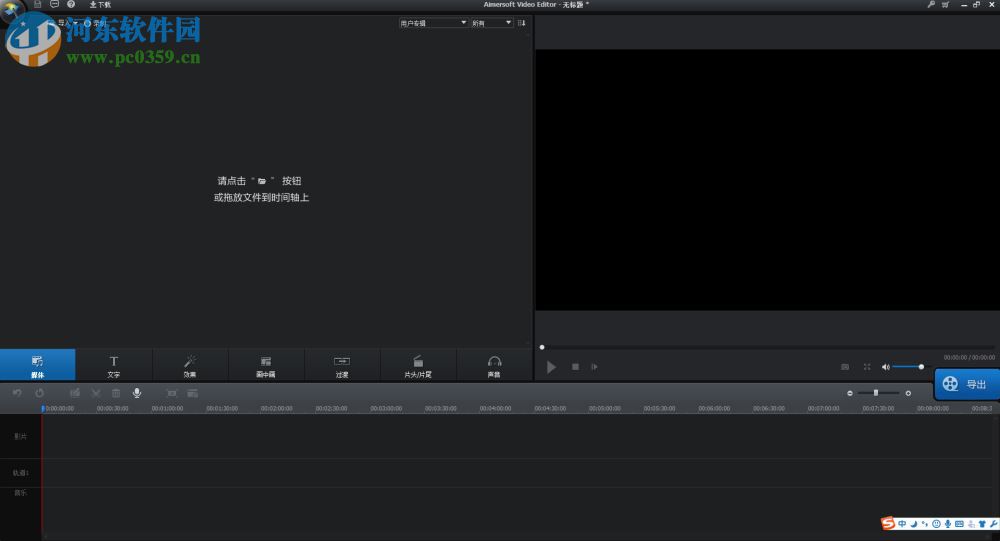Screen dimensions: 1000x541
Task: Click the 00:01:00:00 mark on timeline ruler
Action: (167, 408)
